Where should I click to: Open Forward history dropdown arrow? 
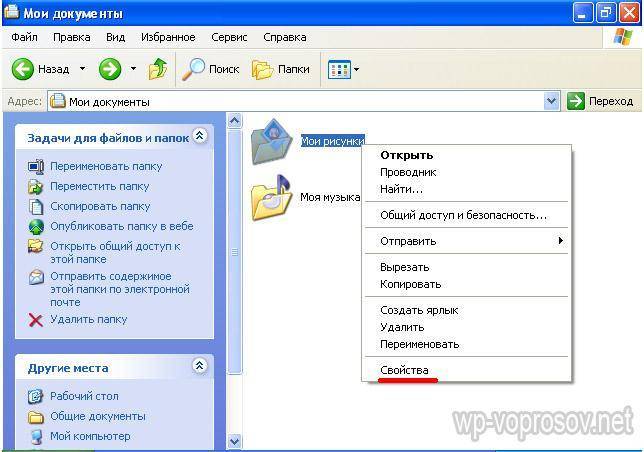(x=133, y=69)
